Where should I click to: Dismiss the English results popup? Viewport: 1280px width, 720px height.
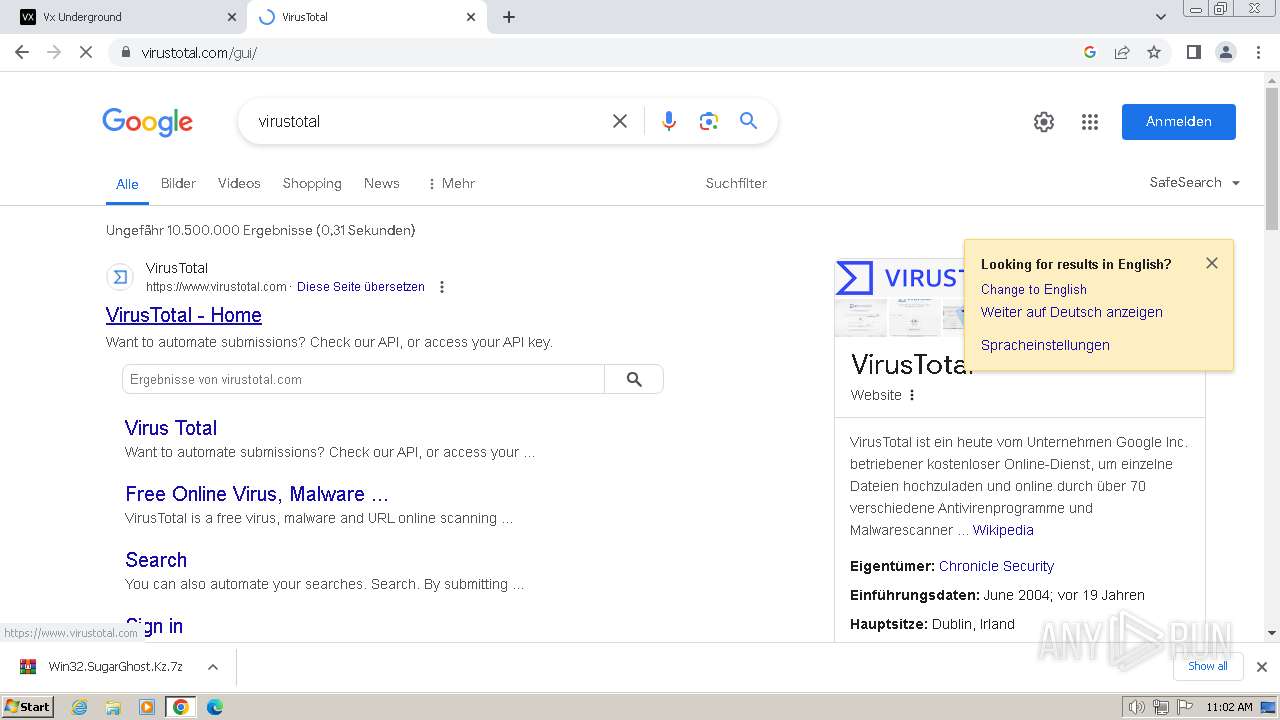pos(1212,263)
